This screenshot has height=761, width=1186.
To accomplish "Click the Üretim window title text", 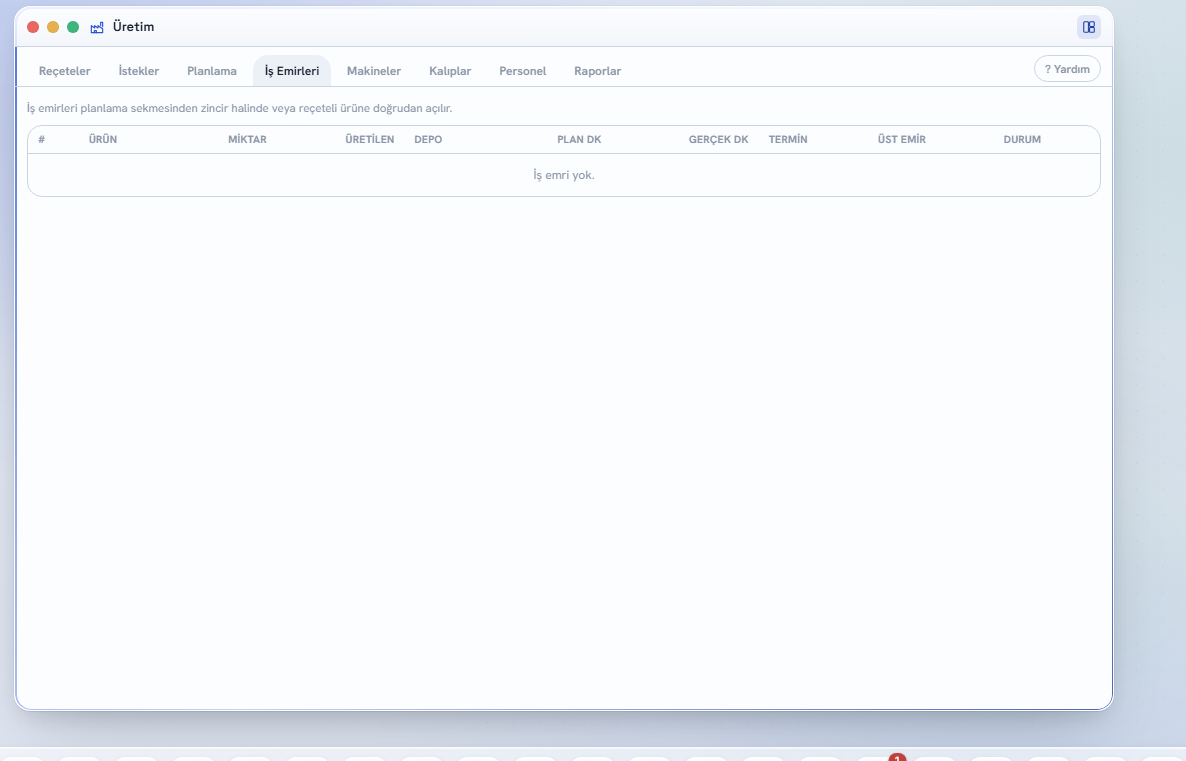I will [x=133, y=27].
